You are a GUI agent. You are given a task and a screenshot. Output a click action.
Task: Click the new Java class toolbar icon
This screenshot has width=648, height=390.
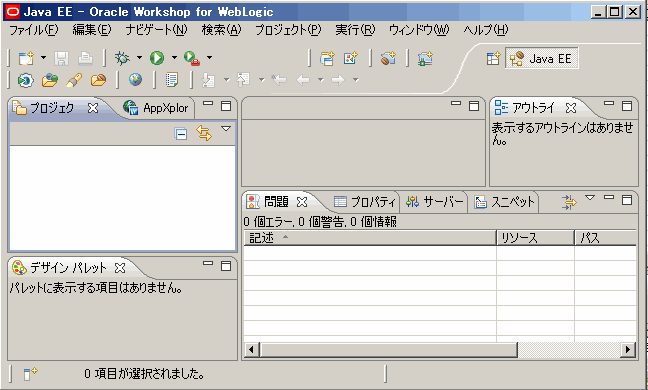(x=350, y=58)
